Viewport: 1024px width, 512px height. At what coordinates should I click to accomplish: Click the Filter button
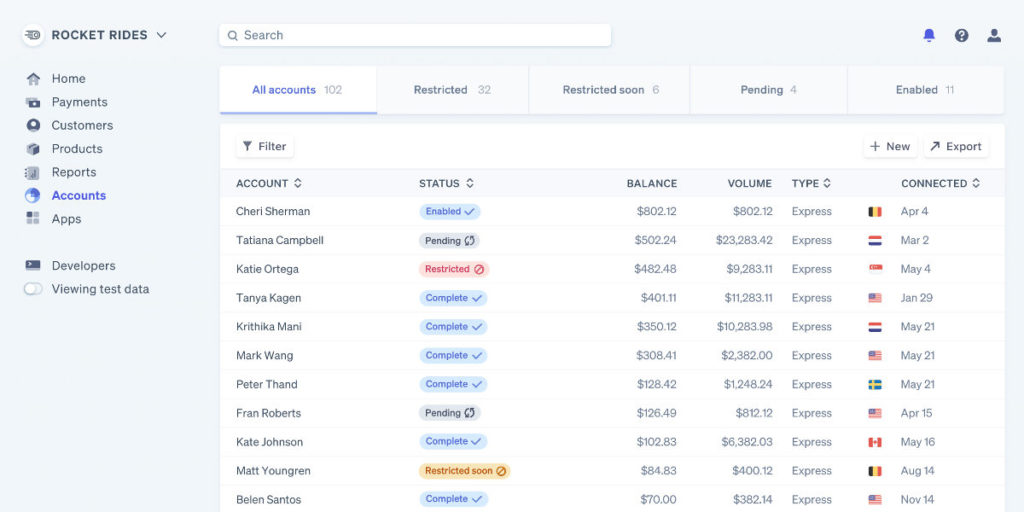click(265, 147)
